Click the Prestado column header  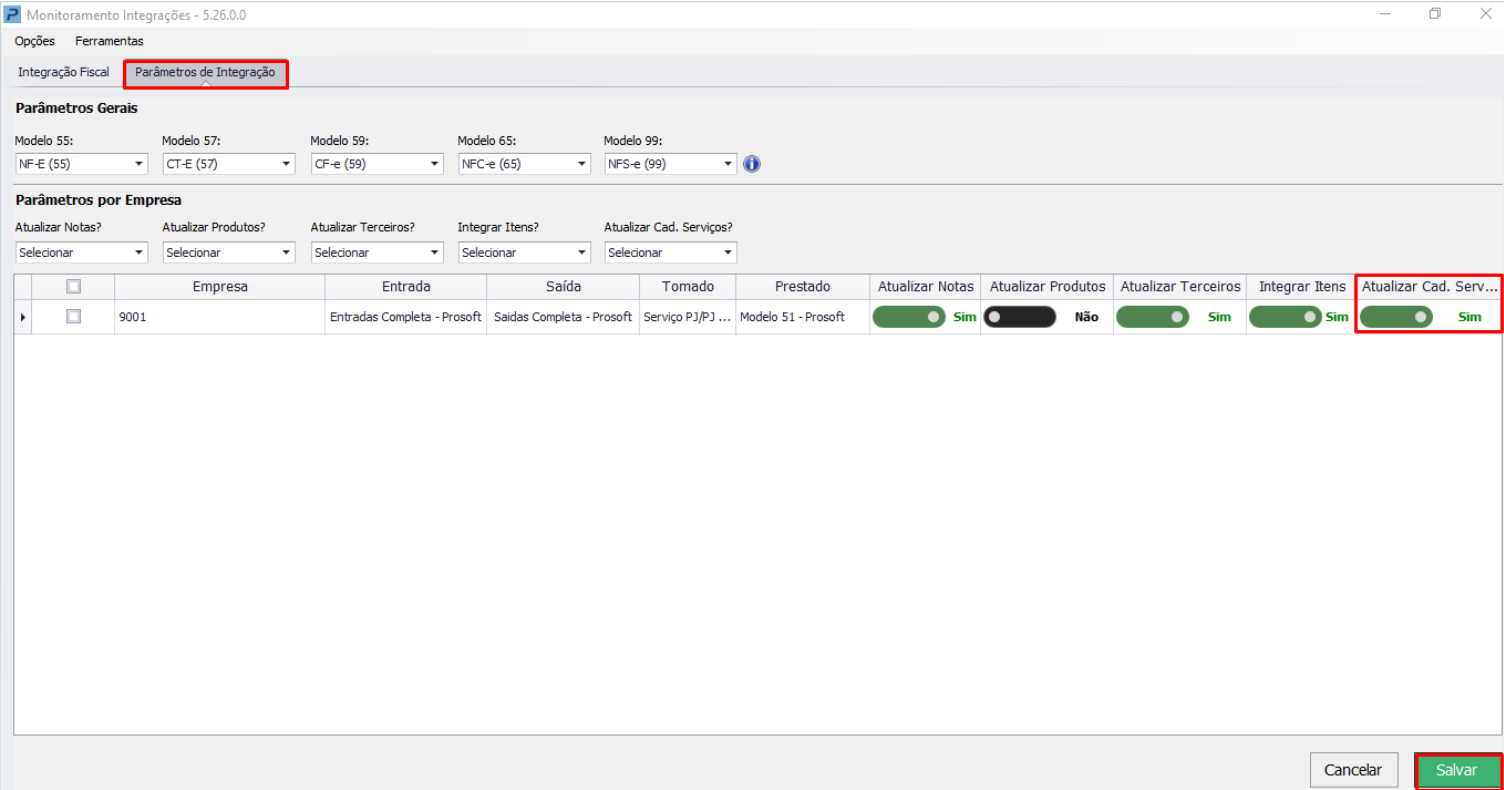point(803,287)
